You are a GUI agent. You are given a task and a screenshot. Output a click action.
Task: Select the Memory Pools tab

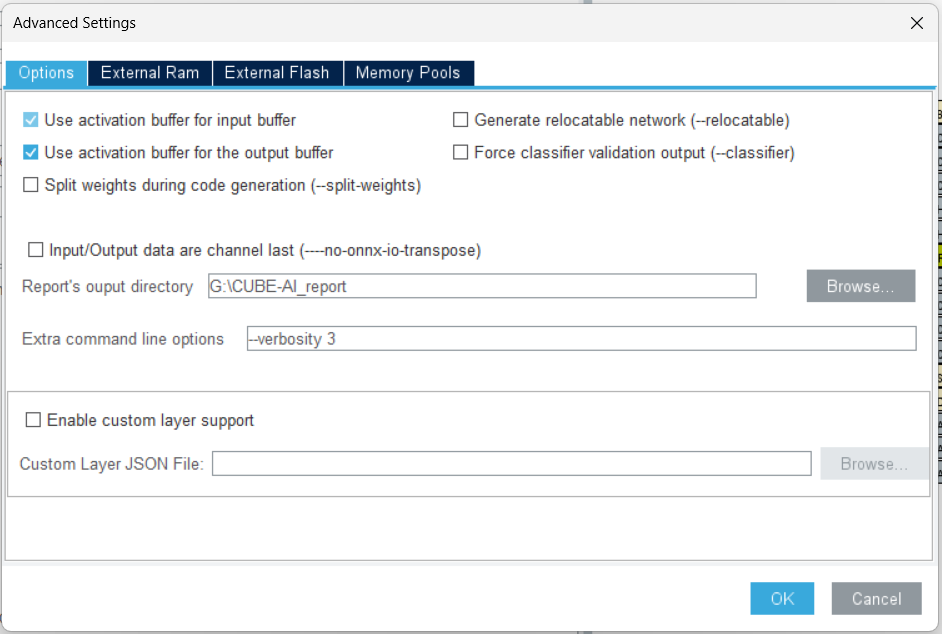click(x=408, y=72)
